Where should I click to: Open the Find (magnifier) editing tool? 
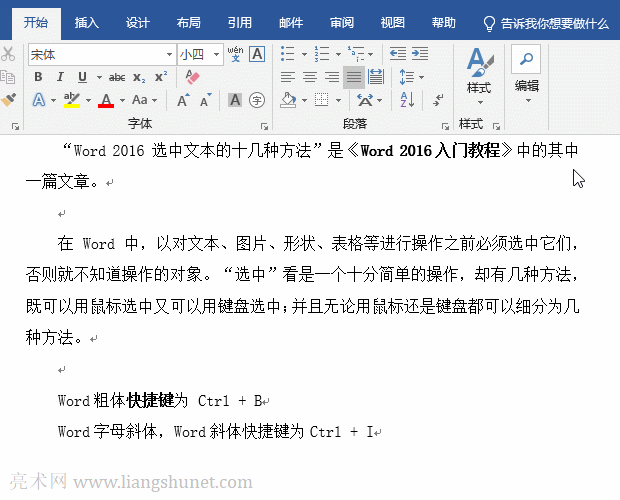526,59
